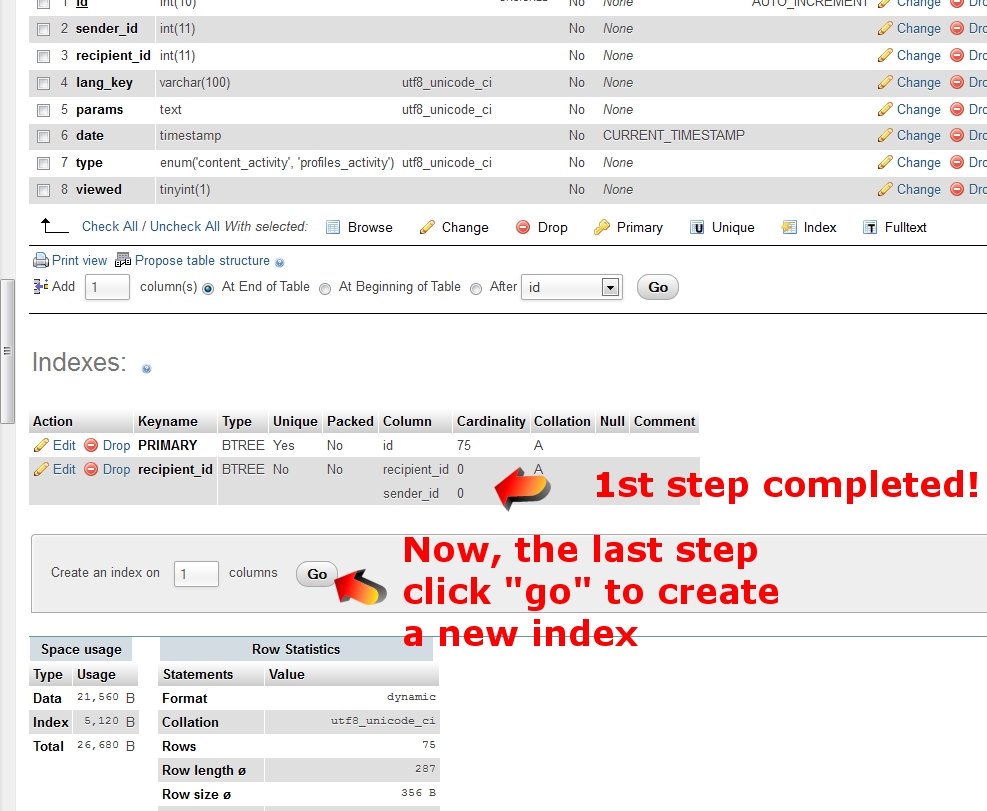Check the sender_id column checkbox
The width and height of the screenshot is (987, 811).
[44, 29]
